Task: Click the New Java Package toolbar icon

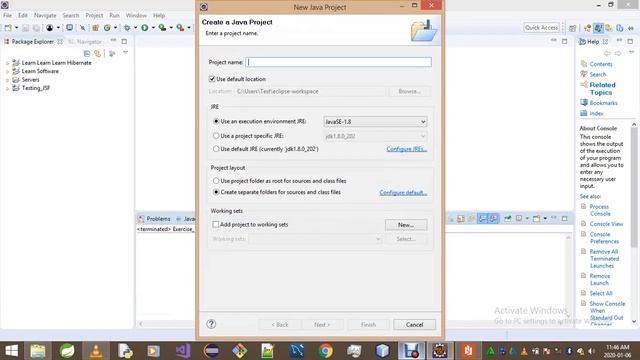Action: 96,28
